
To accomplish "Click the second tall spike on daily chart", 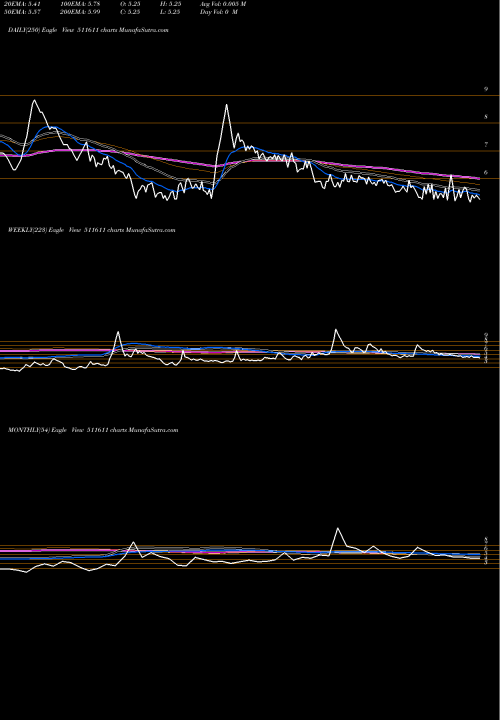I will [x=226, y=105].
